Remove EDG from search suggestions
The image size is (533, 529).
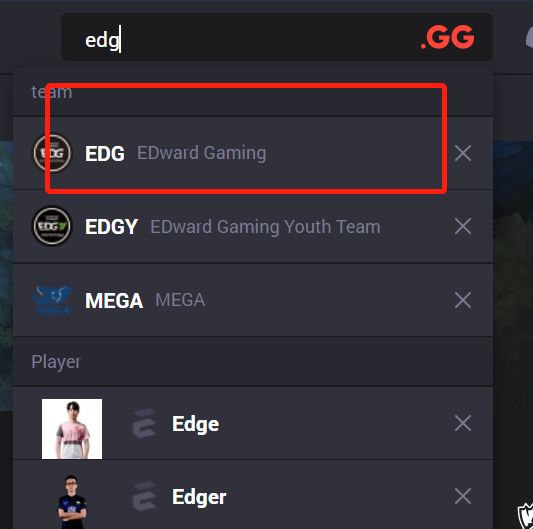tap(463, 153)
